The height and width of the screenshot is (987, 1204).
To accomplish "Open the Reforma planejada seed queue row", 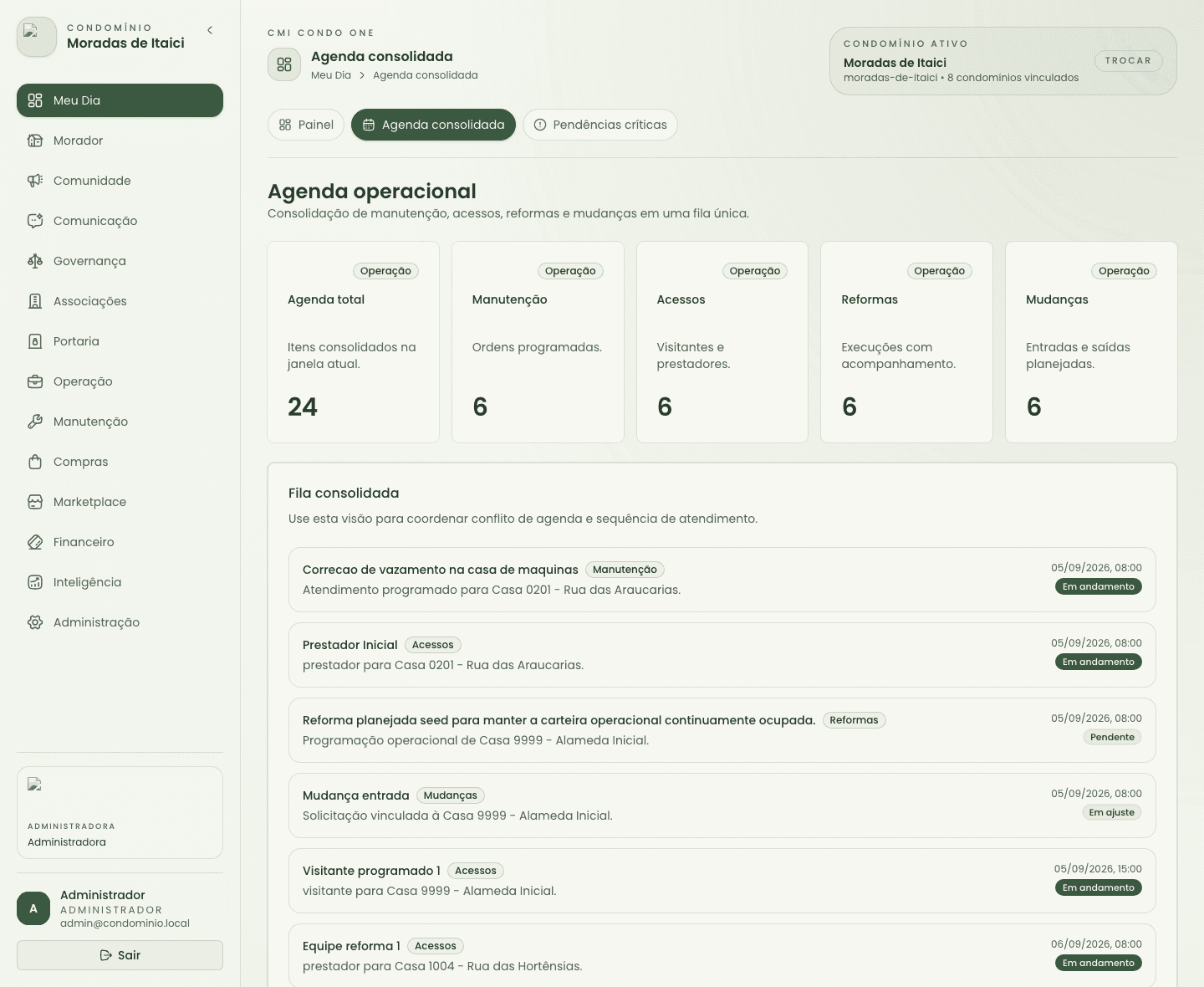I will (722, 730).
